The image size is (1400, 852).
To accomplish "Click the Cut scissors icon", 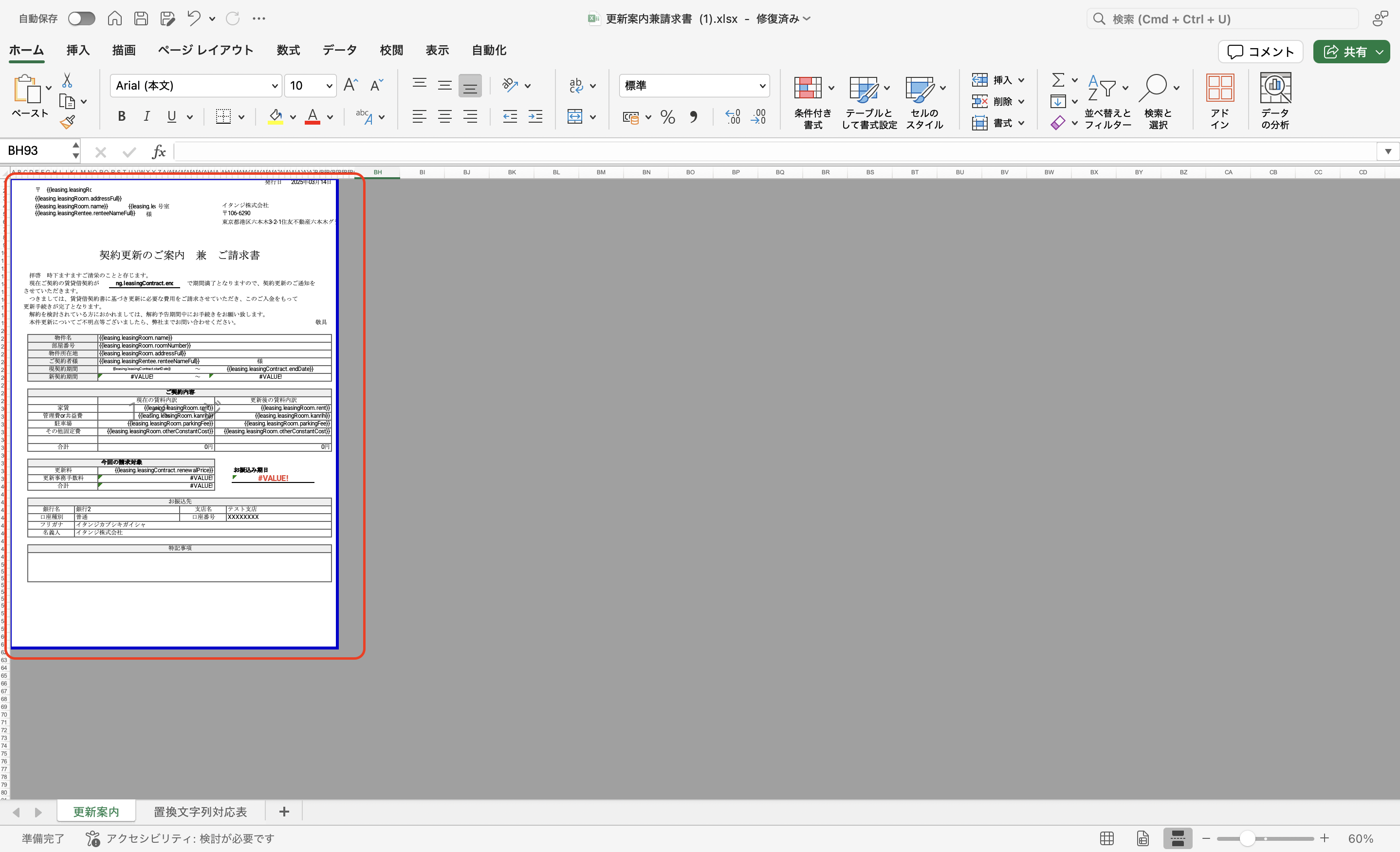I will click(67, 80).
